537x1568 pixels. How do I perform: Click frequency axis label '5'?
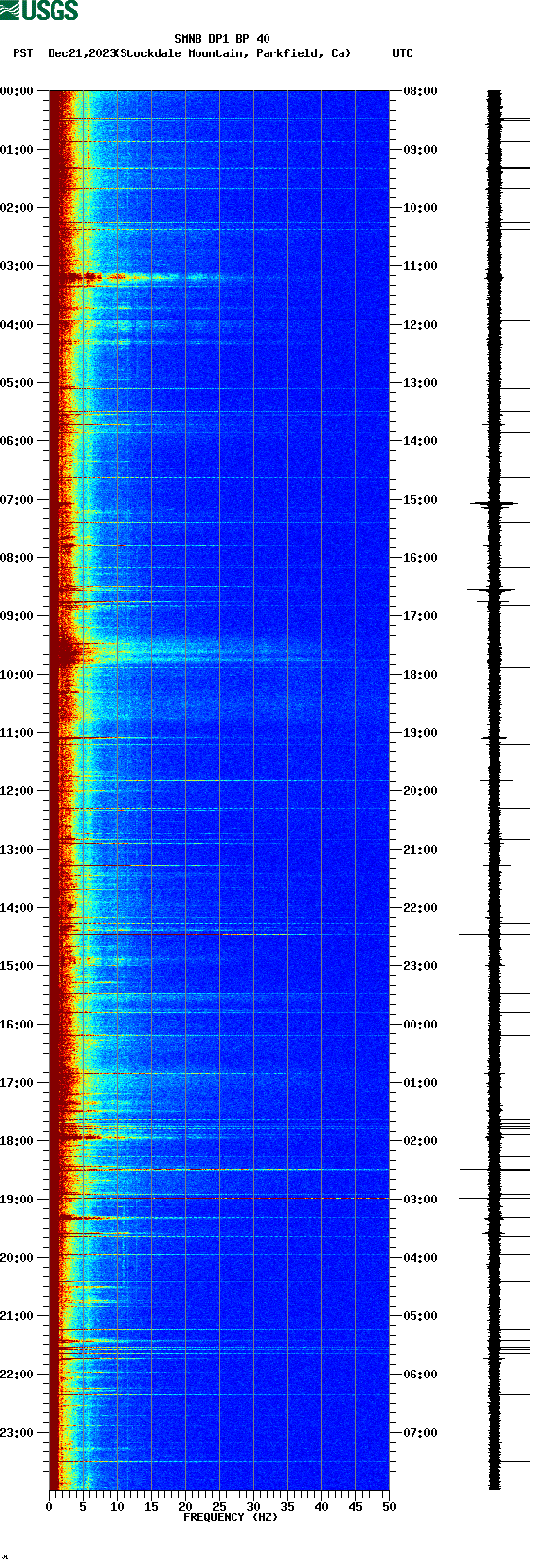83,1507
